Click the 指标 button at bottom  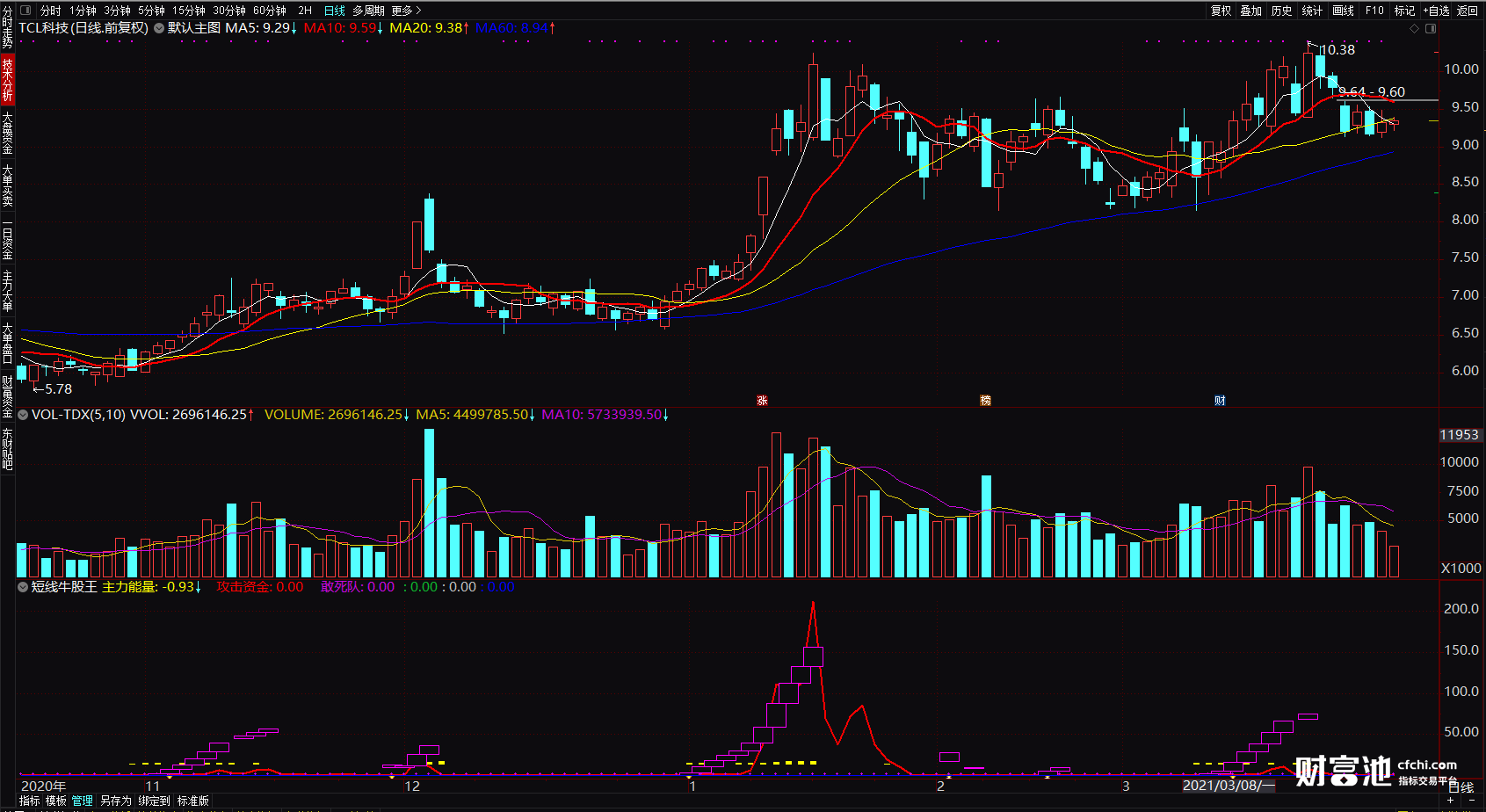point(30,801)
